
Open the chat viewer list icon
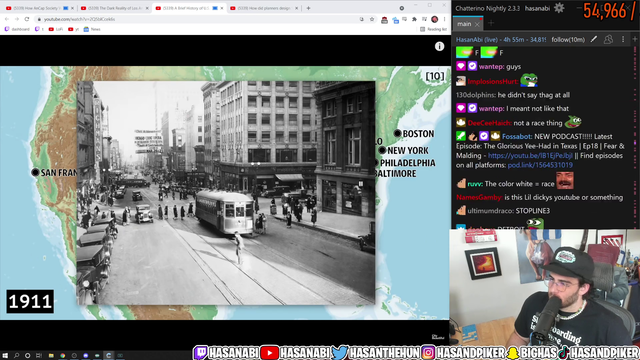click(x=608, y=39)
